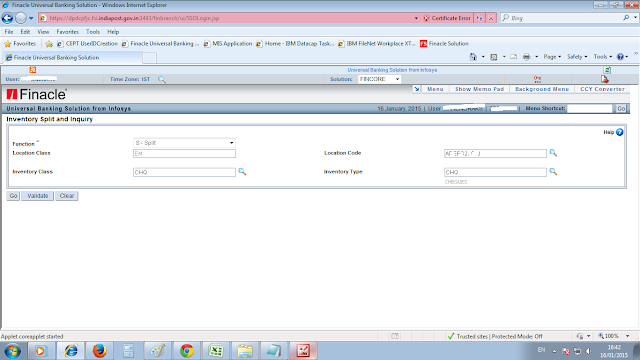Click the Go button below the form
This screenshot has width=640, height=360.
point(13,196)
